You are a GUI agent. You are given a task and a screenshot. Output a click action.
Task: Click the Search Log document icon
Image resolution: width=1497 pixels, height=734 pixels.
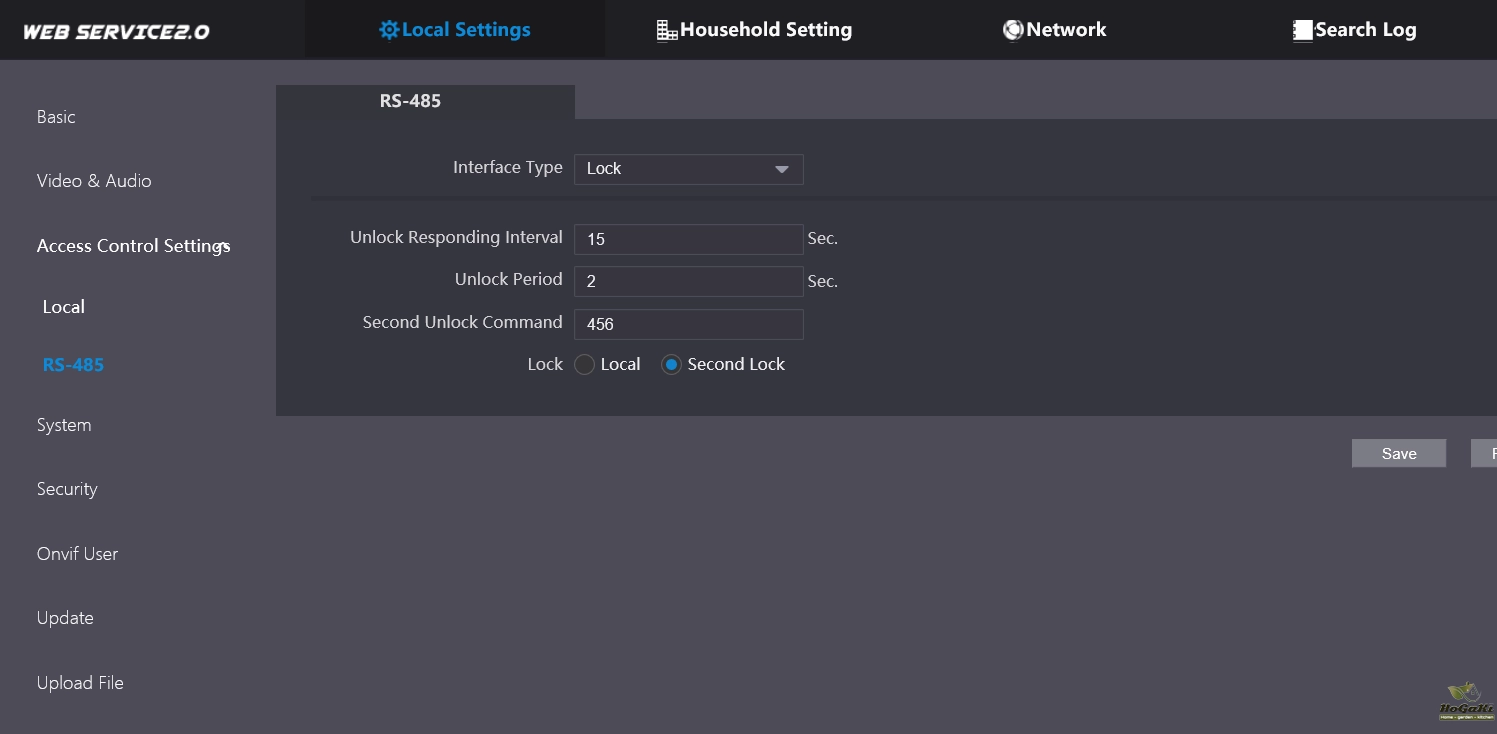1302,30
